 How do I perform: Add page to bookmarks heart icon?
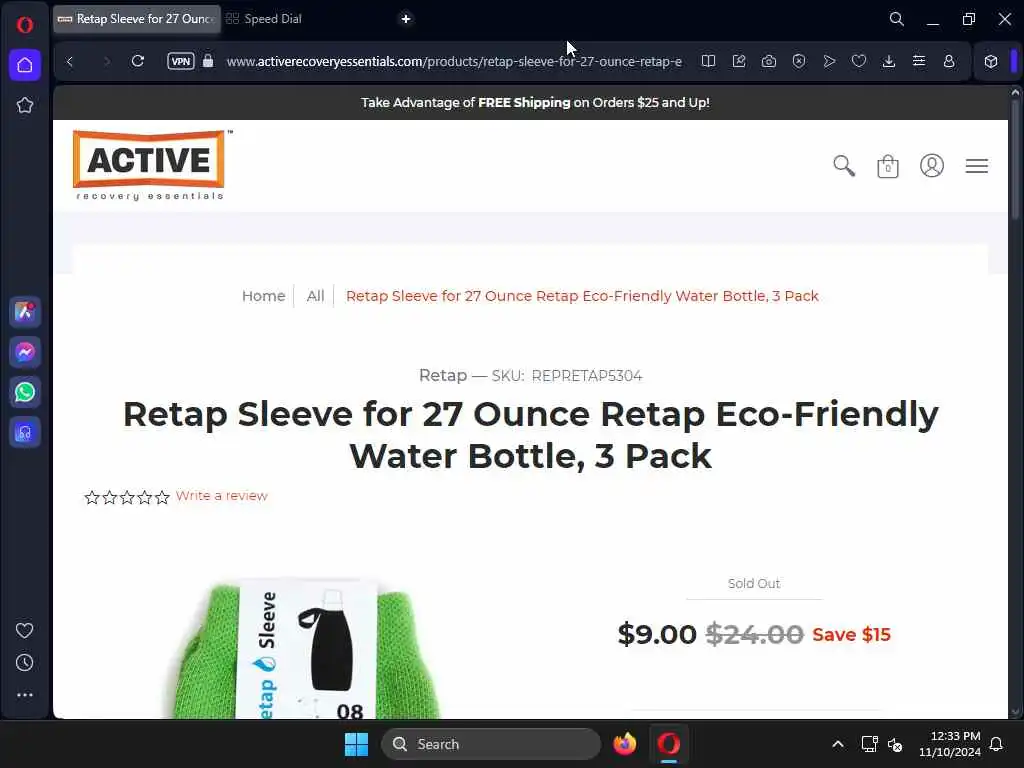tap(859, 61)
